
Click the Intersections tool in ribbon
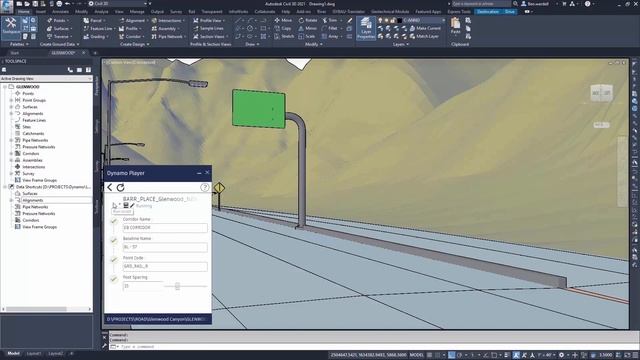pos(167,20)
